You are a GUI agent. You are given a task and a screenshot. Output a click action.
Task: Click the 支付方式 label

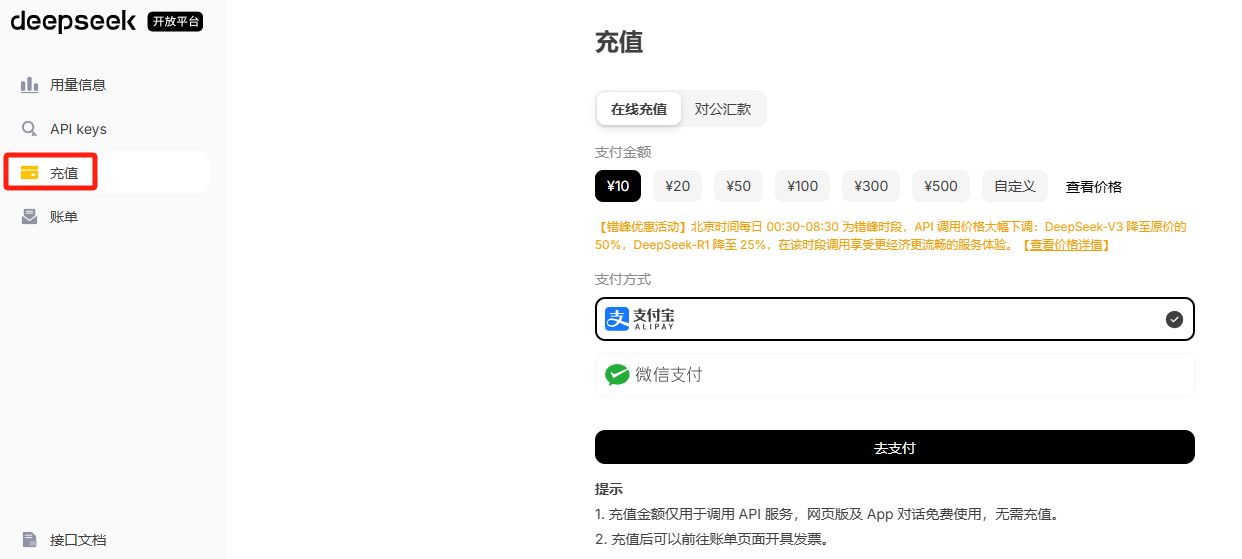[x=623, y=279]
